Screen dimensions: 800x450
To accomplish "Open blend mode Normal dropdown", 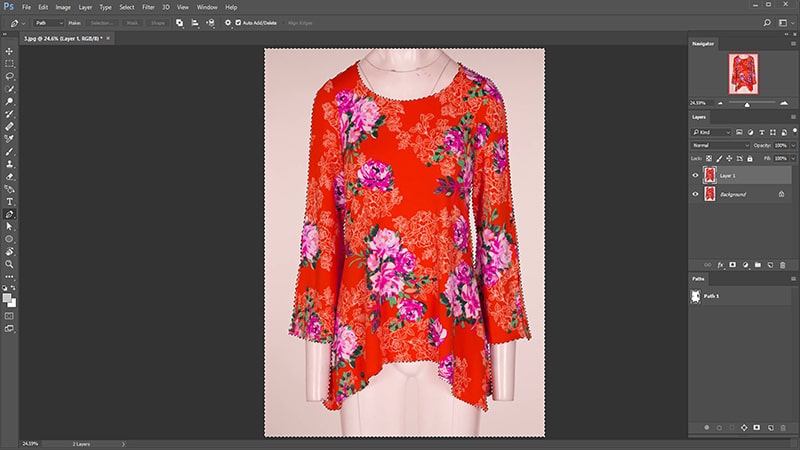I will pos(720,145).
